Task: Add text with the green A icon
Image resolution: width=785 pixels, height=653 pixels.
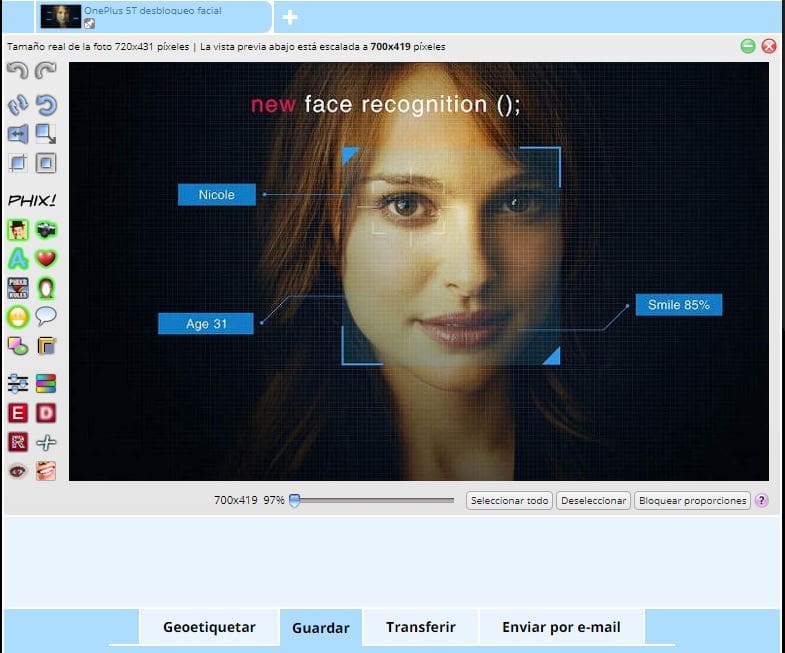Action: (x=17, y=259)
